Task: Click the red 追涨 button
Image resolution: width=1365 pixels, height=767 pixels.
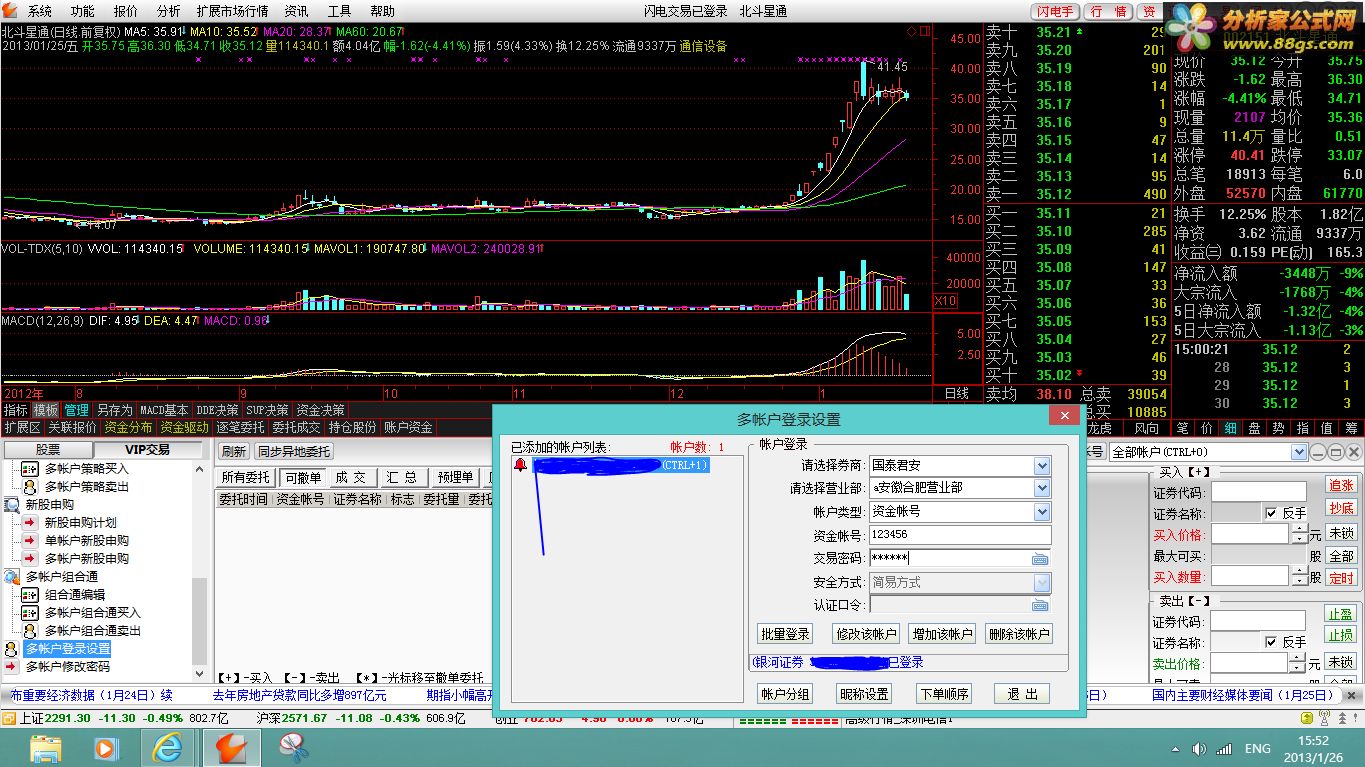Action: click(x=1341, y=485)
